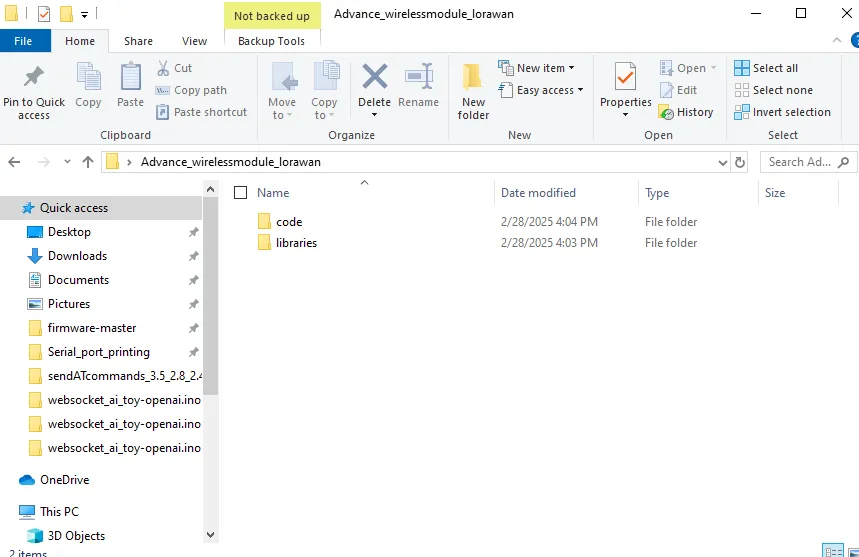
Task: Click Invert selection
Action: pos(782,112)
